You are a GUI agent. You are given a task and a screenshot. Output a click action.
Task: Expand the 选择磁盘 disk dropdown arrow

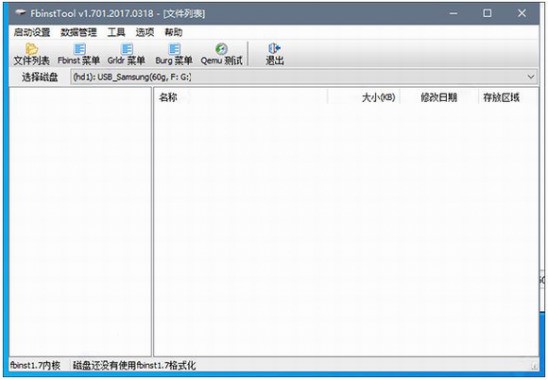coord(531,77)
